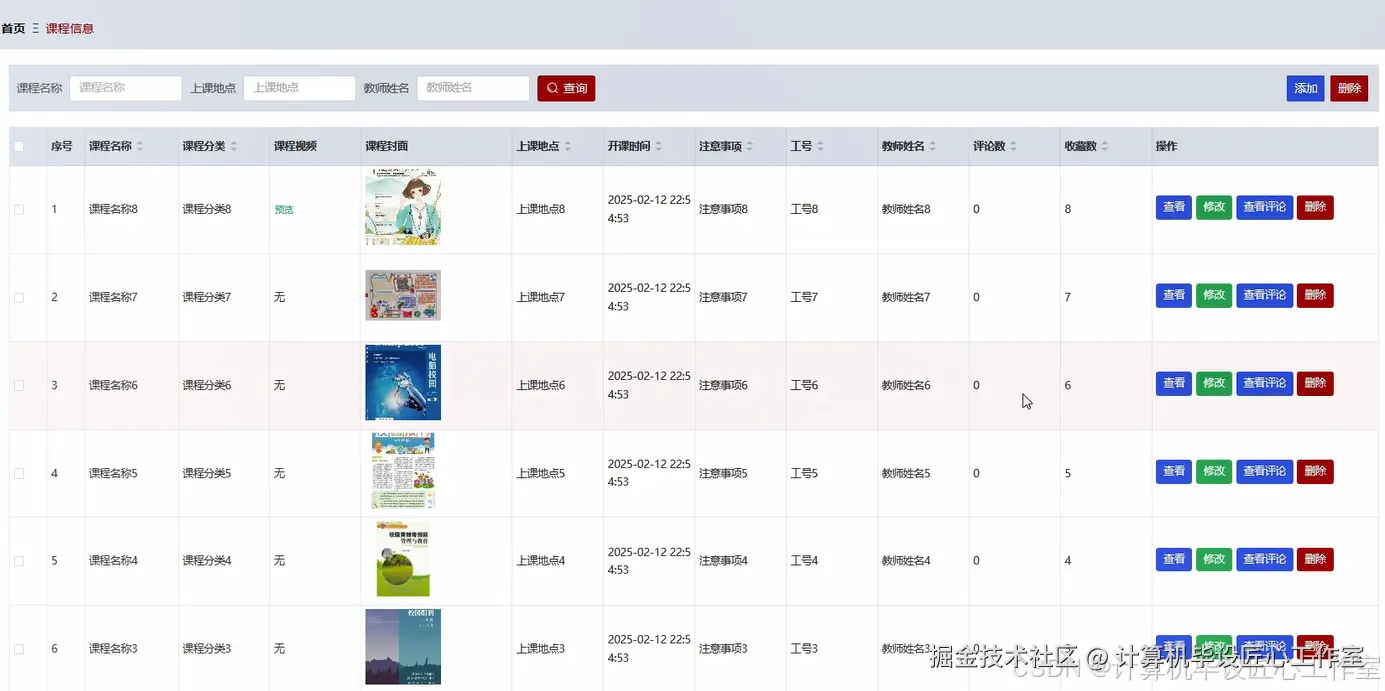Select the 课程信息 breadcrumb entry
This screenshot has width=1385, height=691.
70,28
